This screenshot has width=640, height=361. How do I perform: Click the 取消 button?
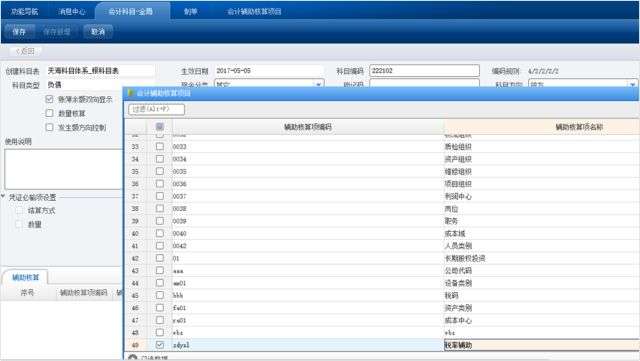[x=98, y=31]
